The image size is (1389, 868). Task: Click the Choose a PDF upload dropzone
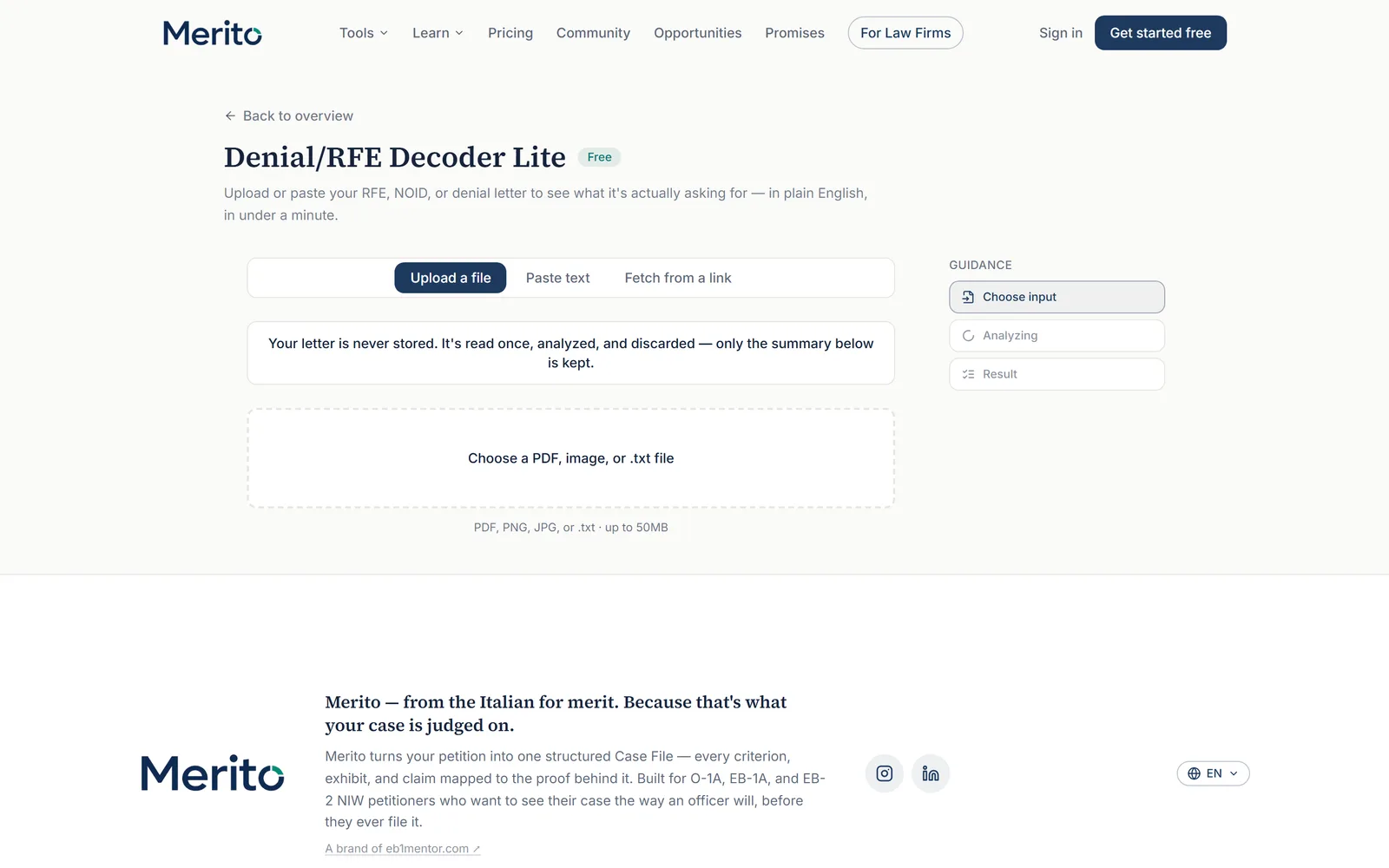pyautogui.click(x=571, y=458)
